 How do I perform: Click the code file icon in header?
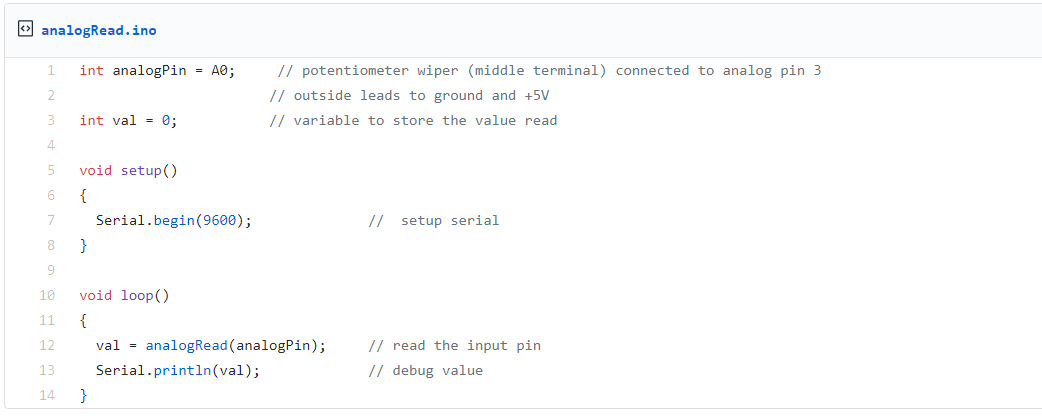click(25, 30)
